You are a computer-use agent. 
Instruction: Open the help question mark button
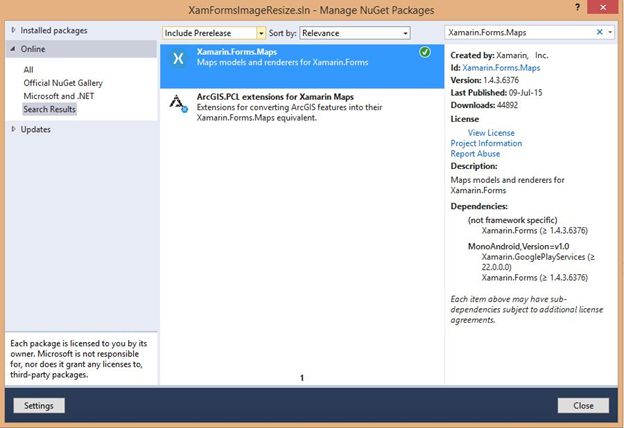pyautogui.click(x=577, y=7)
